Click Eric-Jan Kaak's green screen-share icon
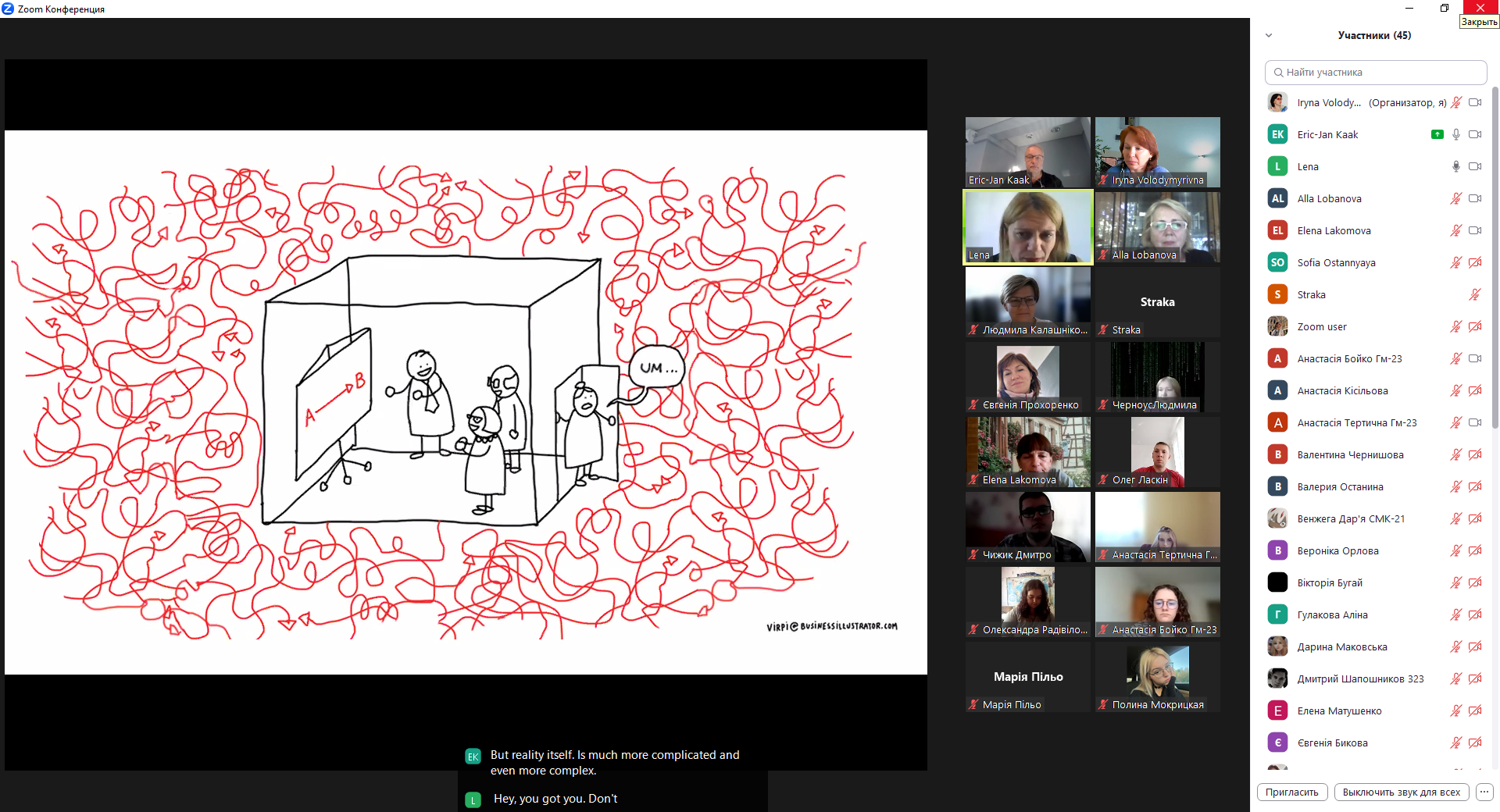The image size is (1500, 812). click(1437, 134)
